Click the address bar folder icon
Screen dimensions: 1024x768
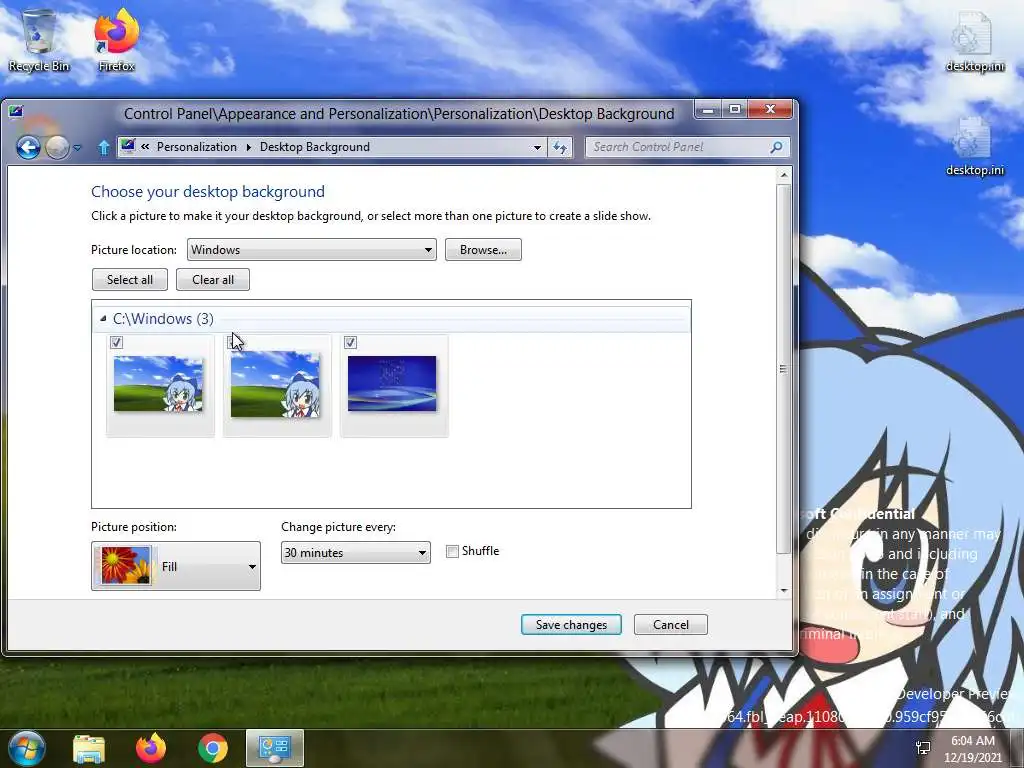click(128, 146)
